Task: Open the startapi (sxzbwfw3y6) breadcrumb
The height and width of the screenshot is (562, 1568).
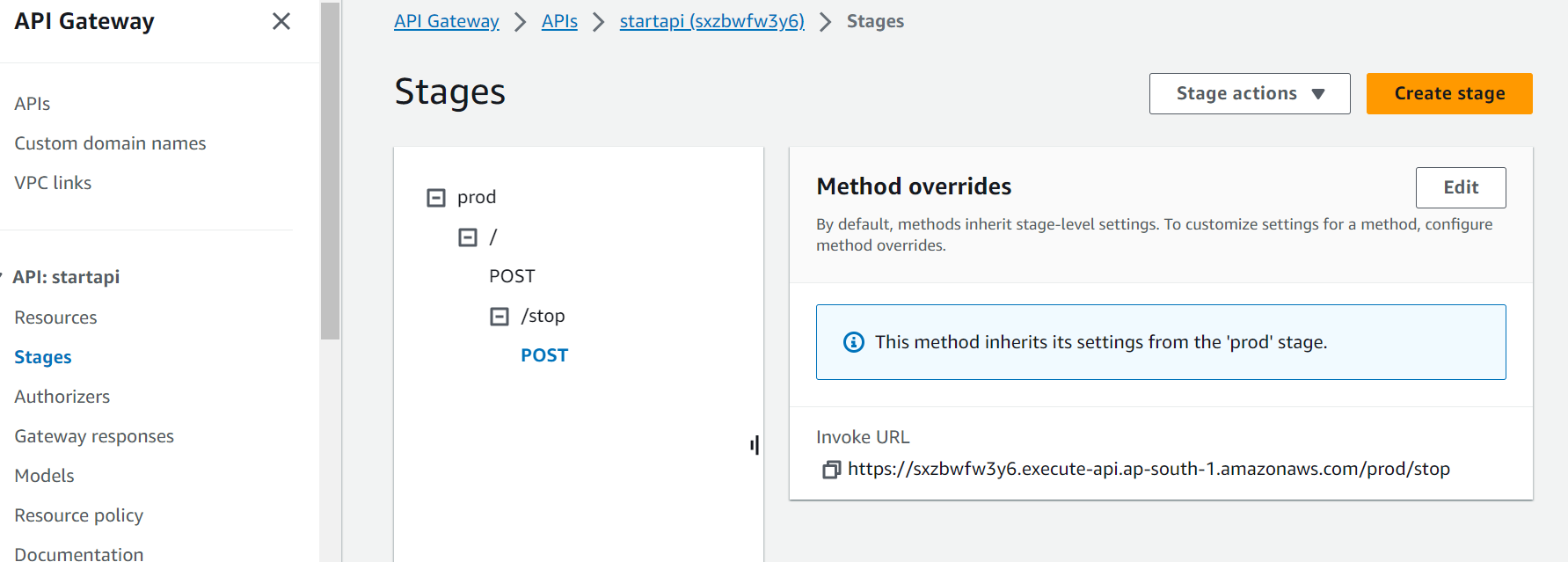Action: pos(712,21)
